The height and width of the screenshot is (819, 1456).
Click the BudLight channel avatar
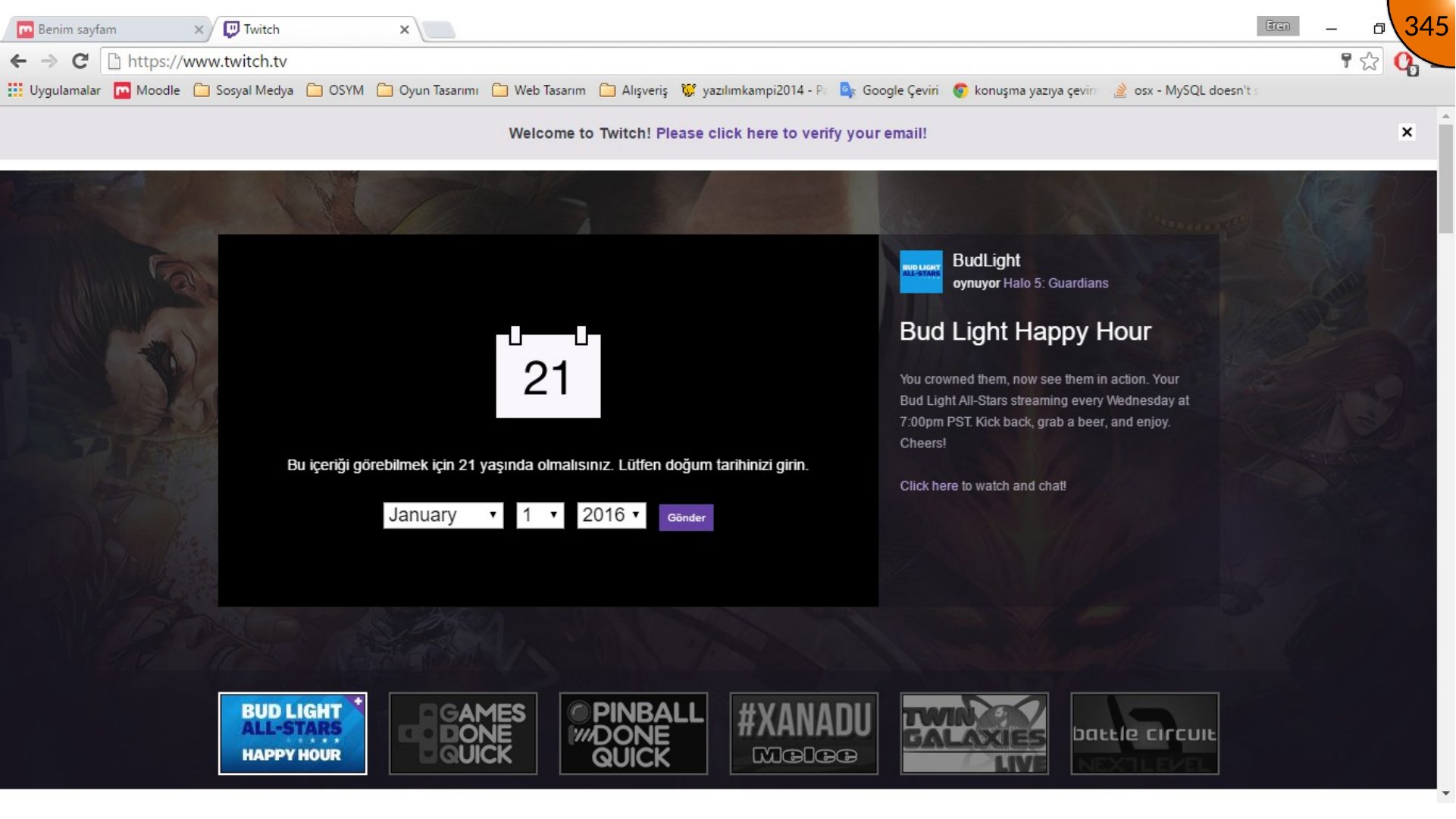tap(921, 271)
